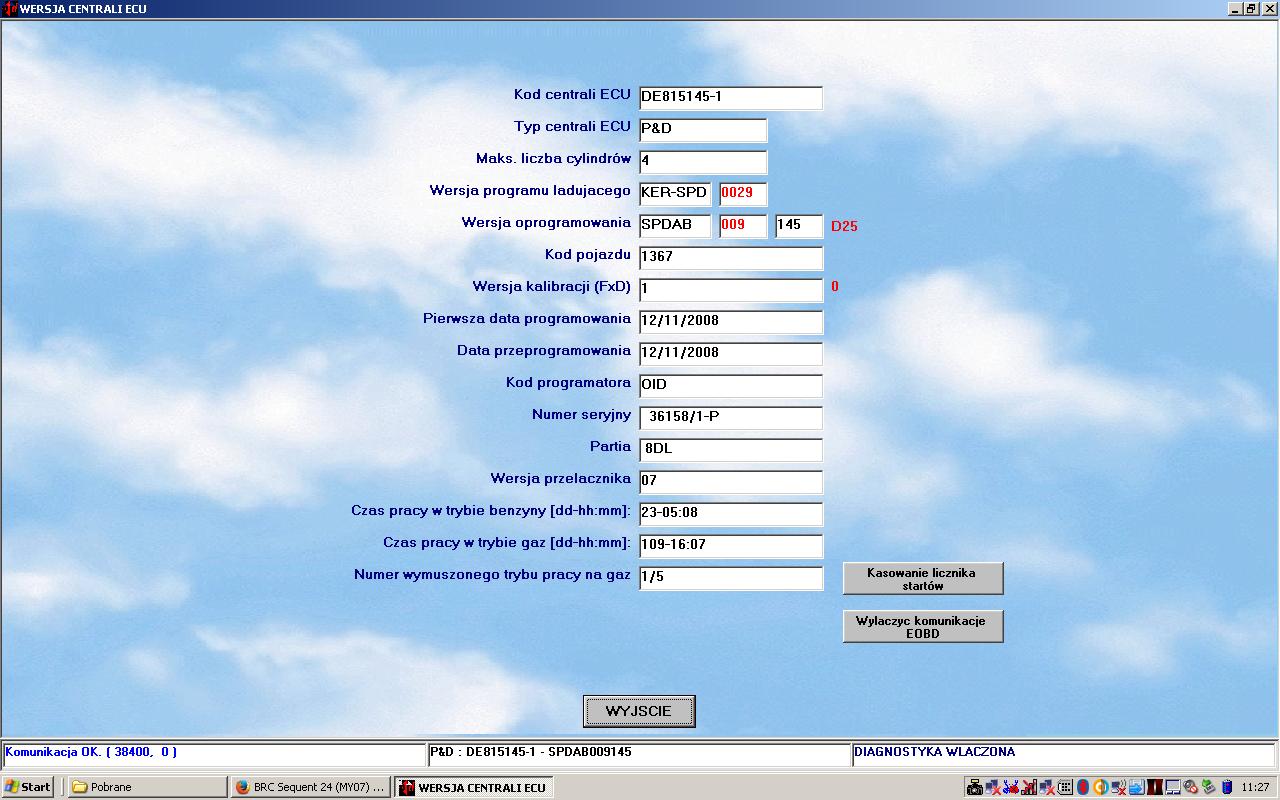Focus the Kod programatora field
1280x800 pixels.
[x=731, y=386]
